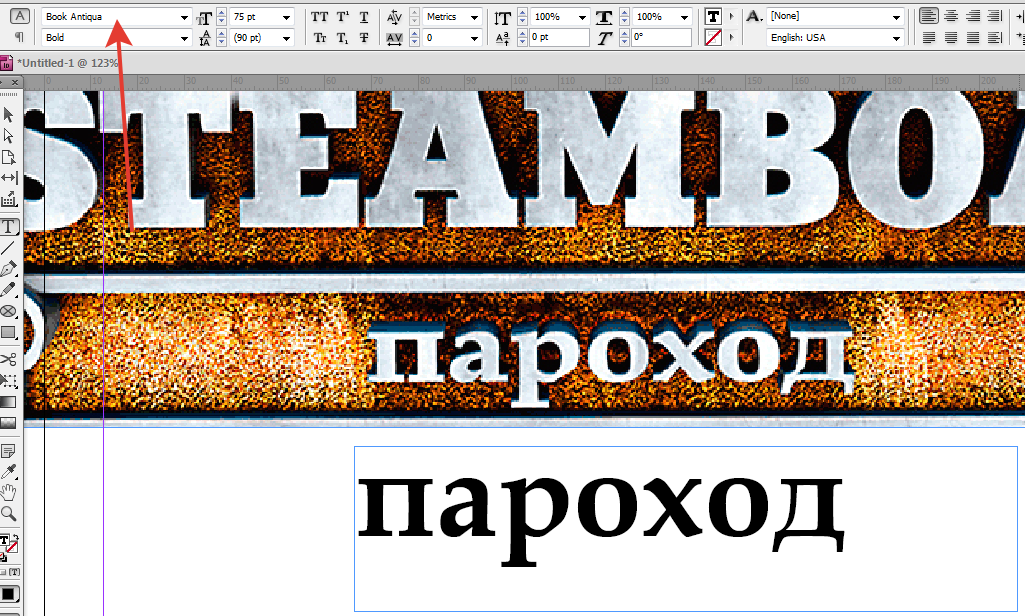
Task: Open the (90 pt) leading dropdown
Action: (286, 39)
